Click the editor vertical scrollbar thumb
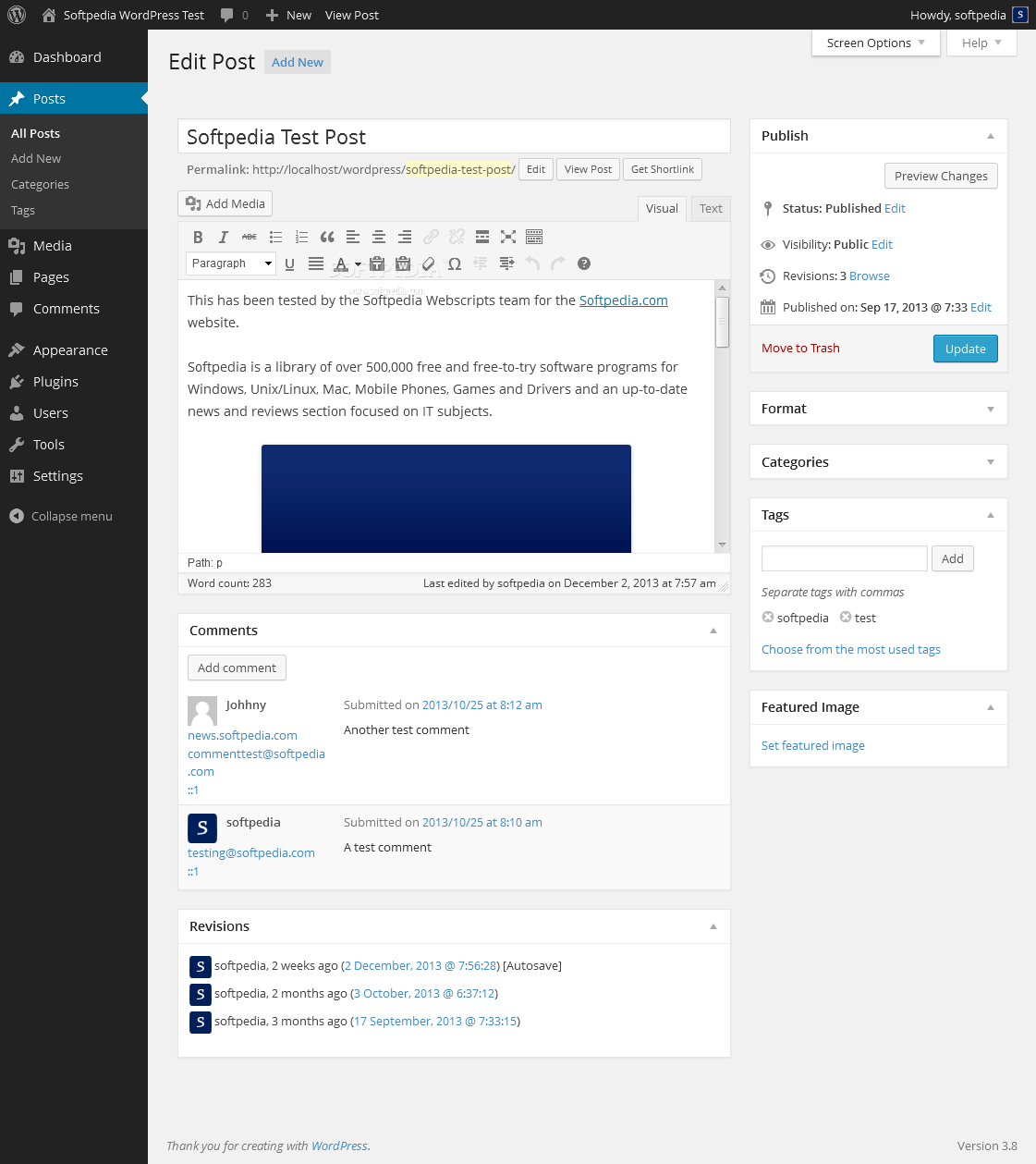 (723, 322)
